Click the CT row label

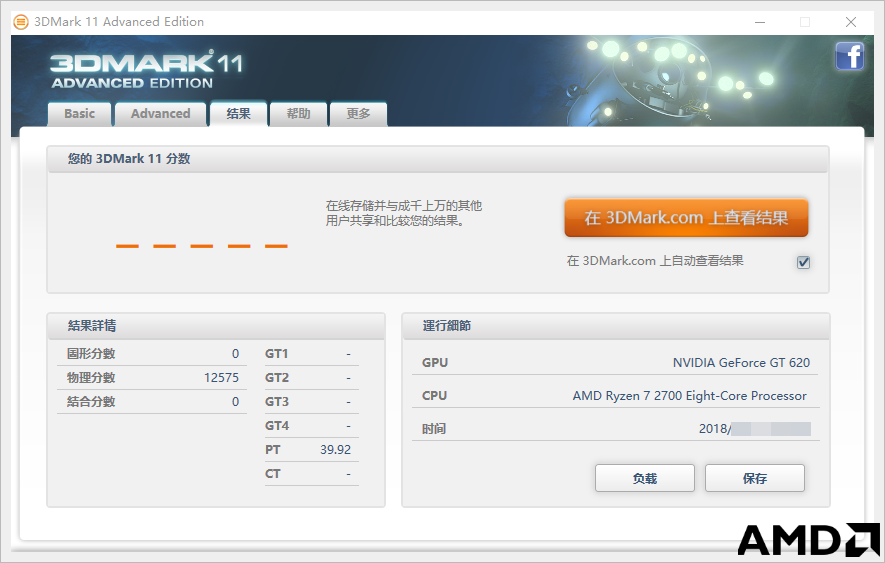273,474
